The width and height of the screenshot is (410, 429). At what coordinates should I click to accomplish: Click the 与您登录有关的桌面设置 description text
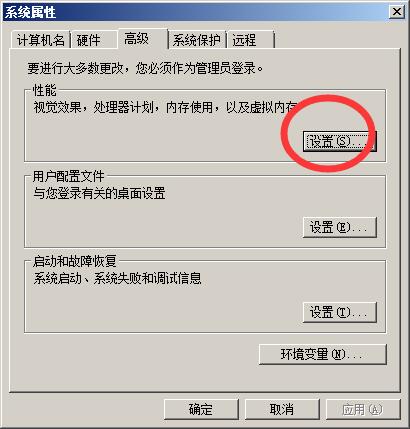click(99, 193)
